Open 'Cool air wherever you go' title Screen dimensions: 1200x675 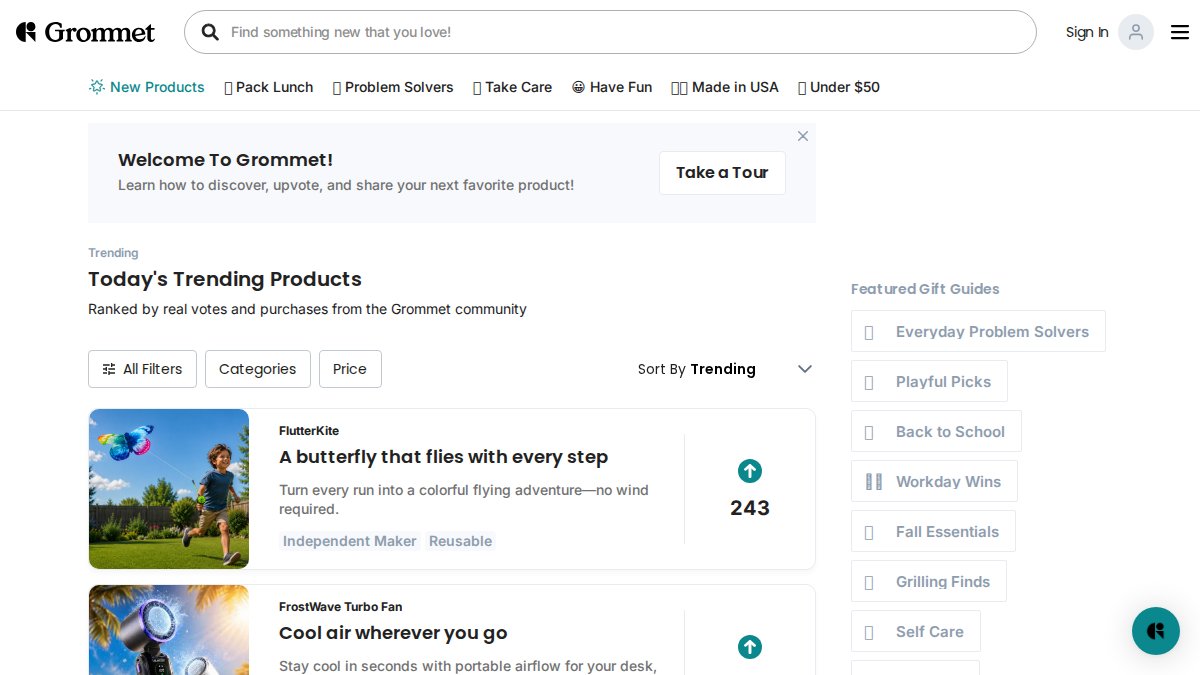point(393,633)
